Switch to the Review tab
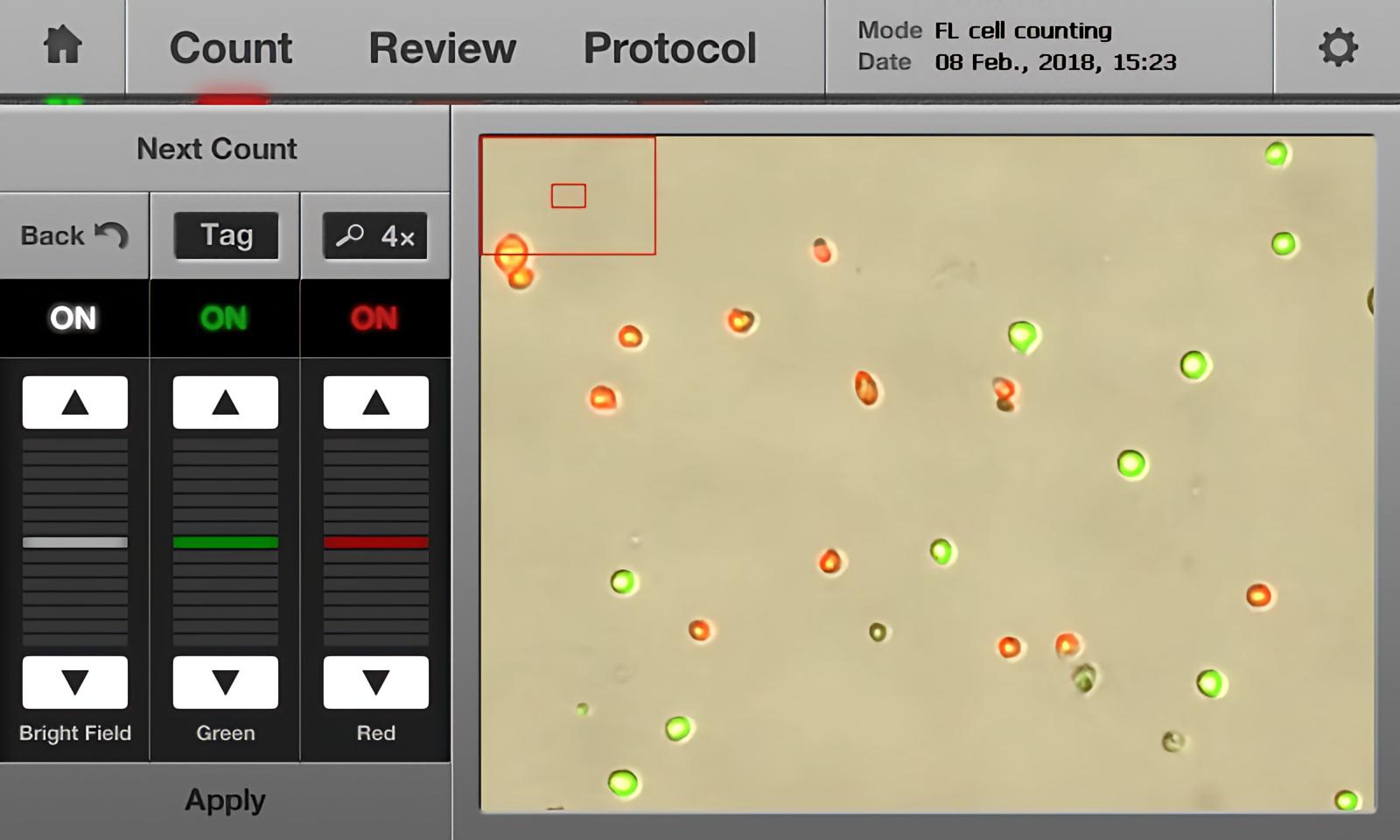The width and height of the screenshot is (1400, 840). 442,47
